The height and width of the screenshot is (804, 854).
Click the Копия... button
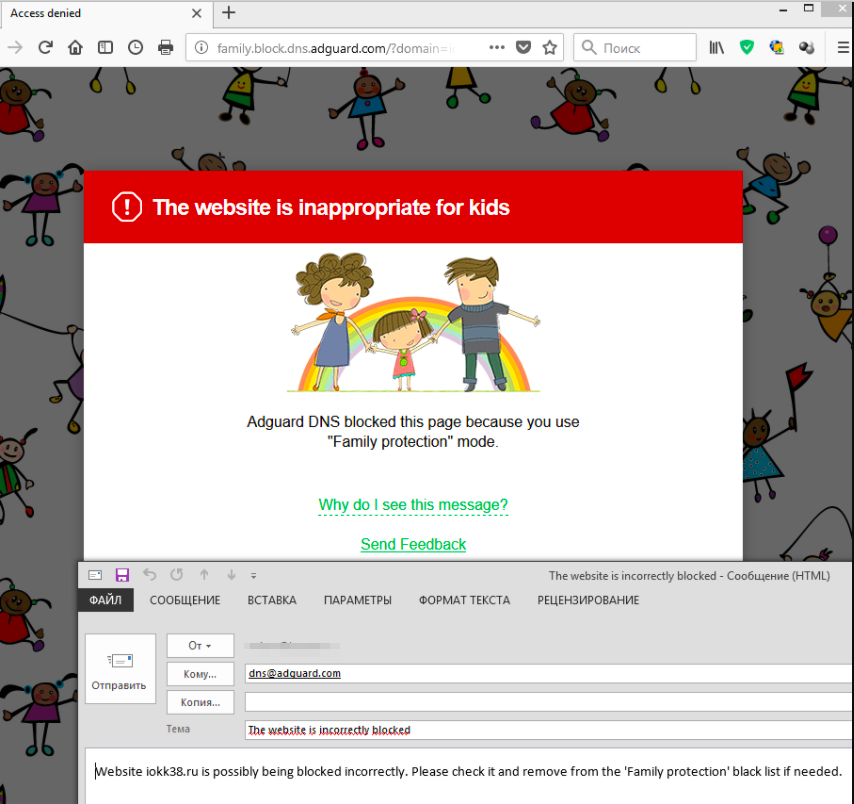point(200,702)
